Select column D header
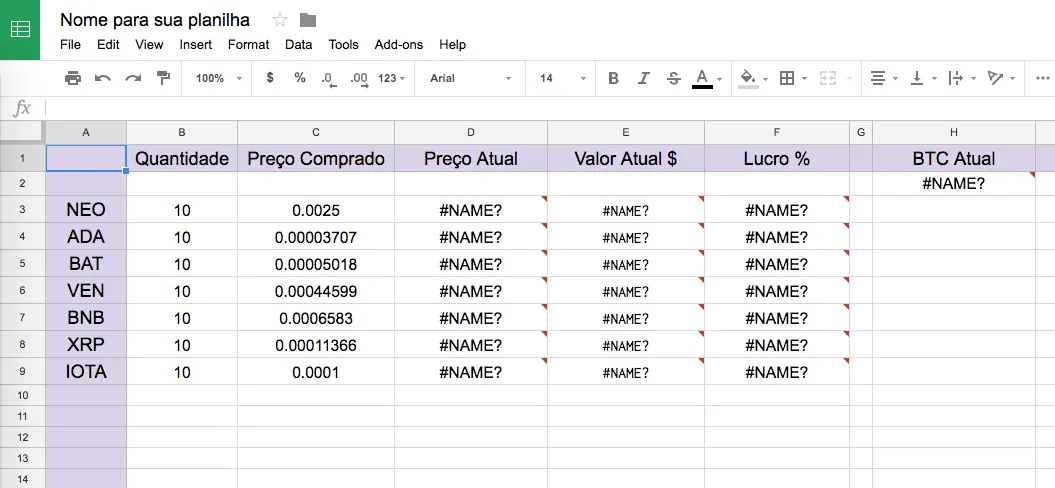Image resolution: width=1055 pixels, height=488 pixels. [x=471, y=133]
